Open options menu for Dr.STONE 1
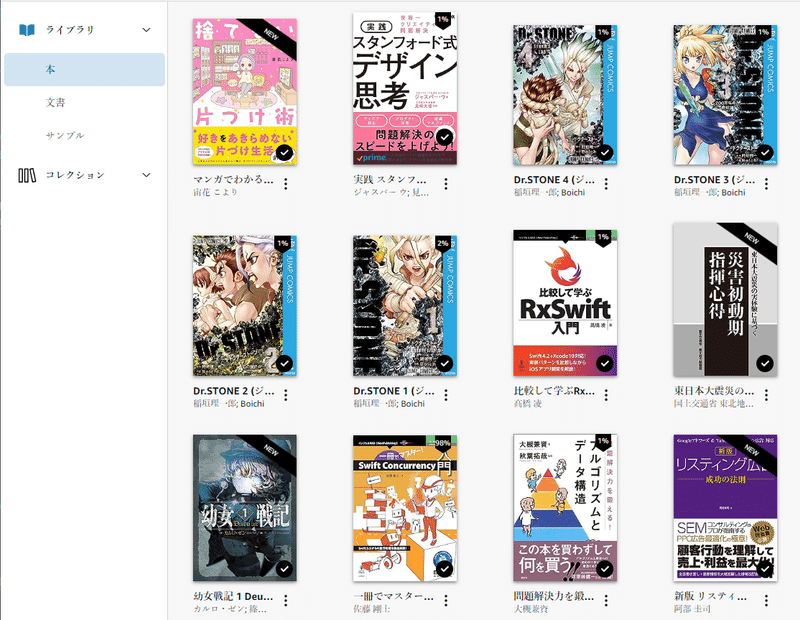This screenshot has height=620, width=800. (446, 395)
